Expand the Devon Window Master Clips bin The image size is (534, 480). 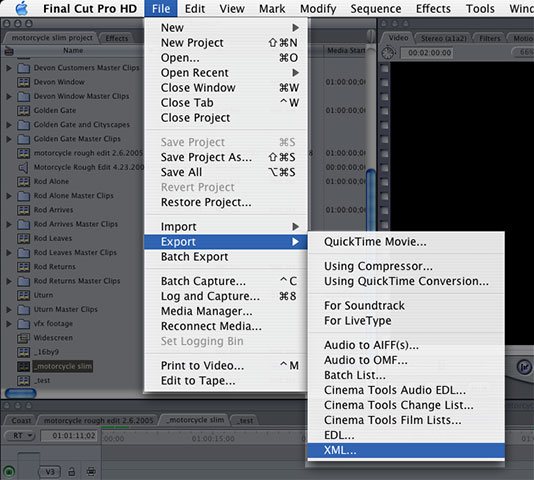(x=9, y=96)
